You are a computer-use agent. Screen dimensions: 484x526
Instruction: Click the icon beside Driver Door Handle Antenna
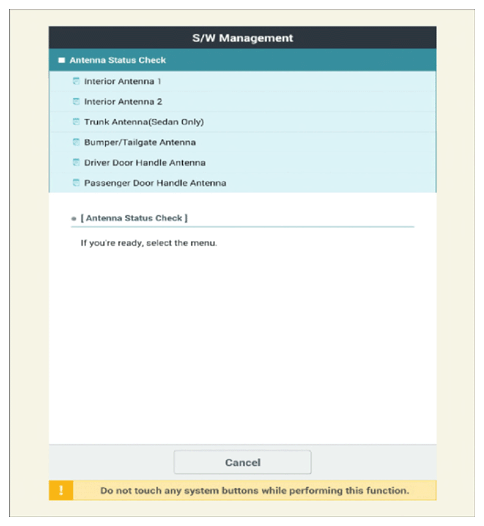click(x=76, y=163)
